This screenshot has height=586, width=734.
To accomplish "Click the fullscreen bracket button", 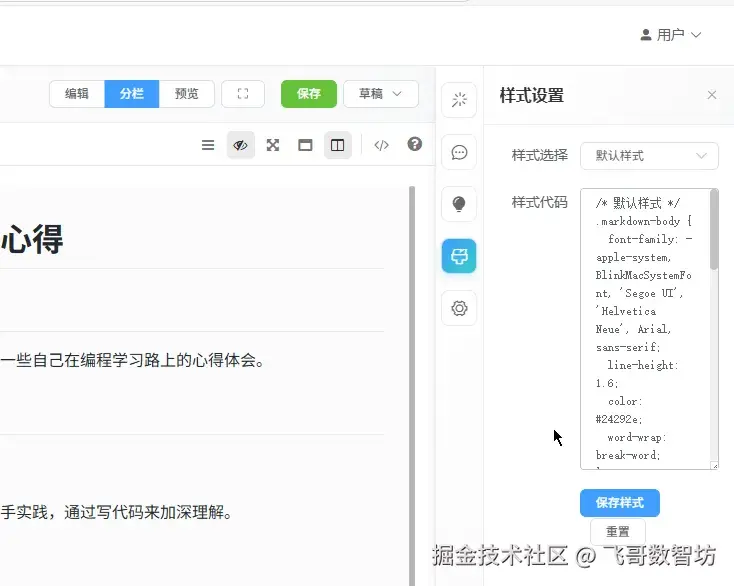I will (x=243, y=94).
